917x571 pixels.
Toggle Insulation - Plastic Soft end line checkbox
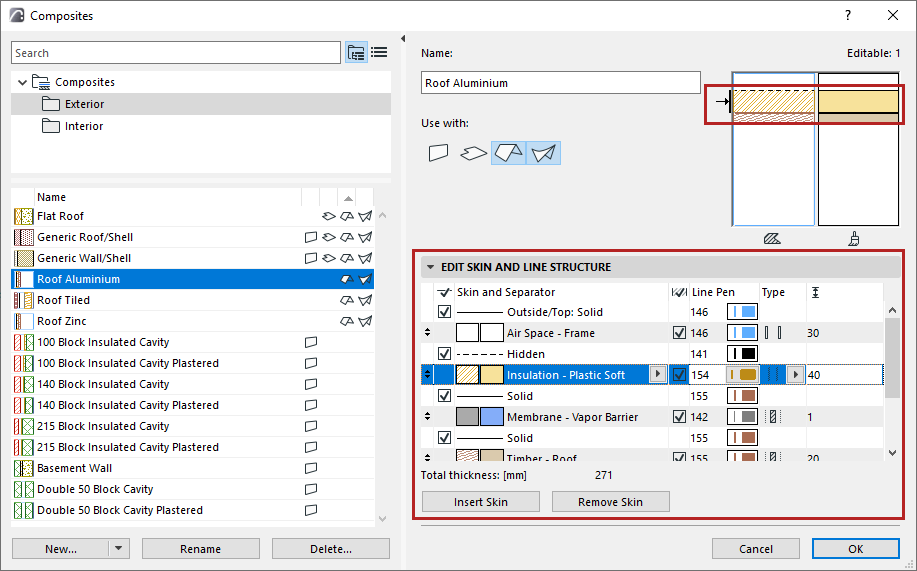[679, 375]
